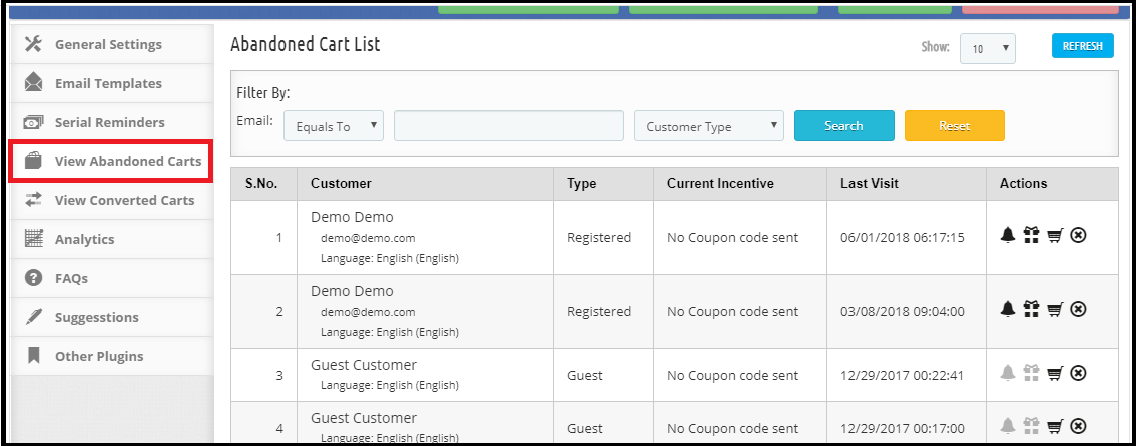
Task: Open cart details icon for row 2
Action: [1054, 310]
